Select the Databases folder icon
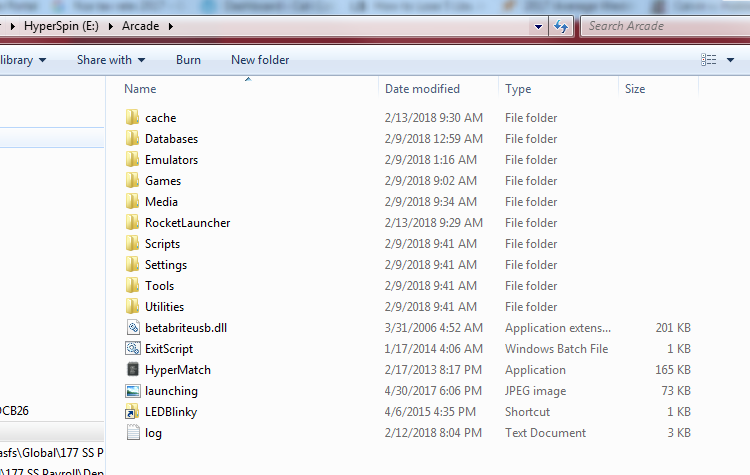 click(x=132, y=139)
